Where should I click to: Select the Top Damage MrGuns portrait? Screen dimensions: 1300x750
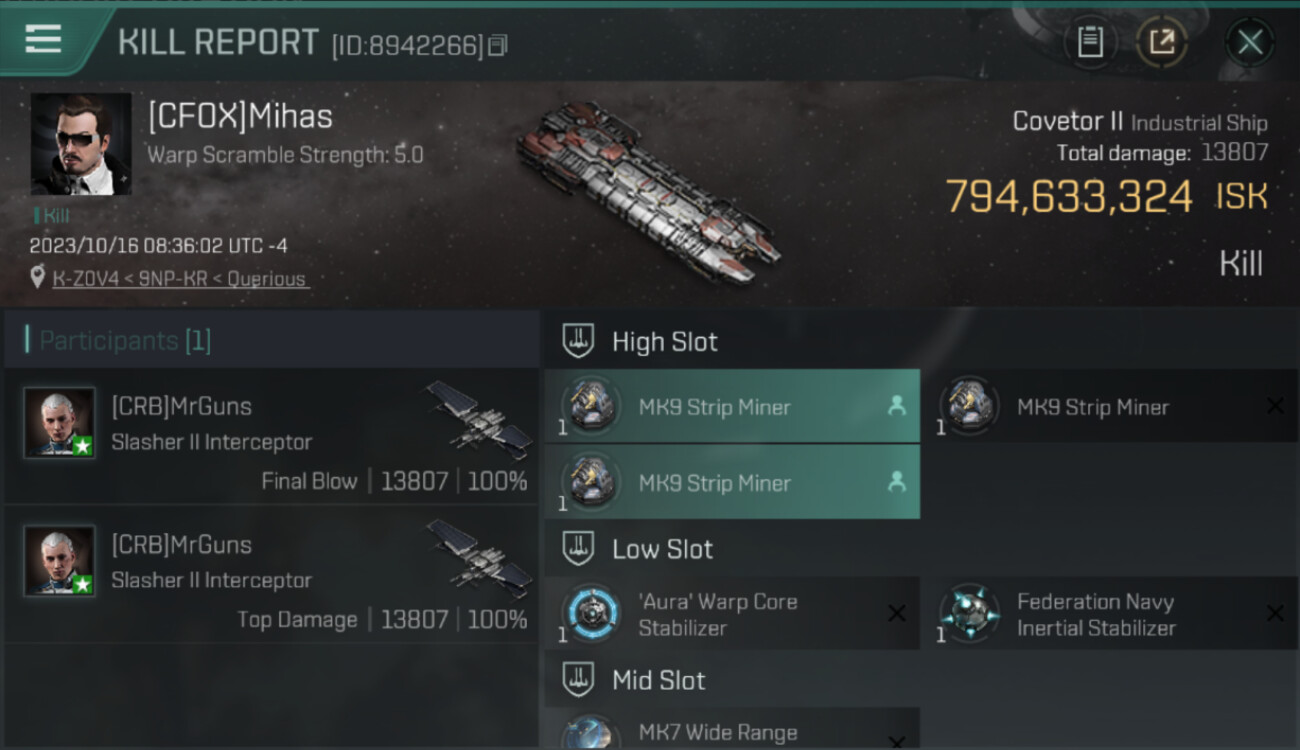coord(60,561)
